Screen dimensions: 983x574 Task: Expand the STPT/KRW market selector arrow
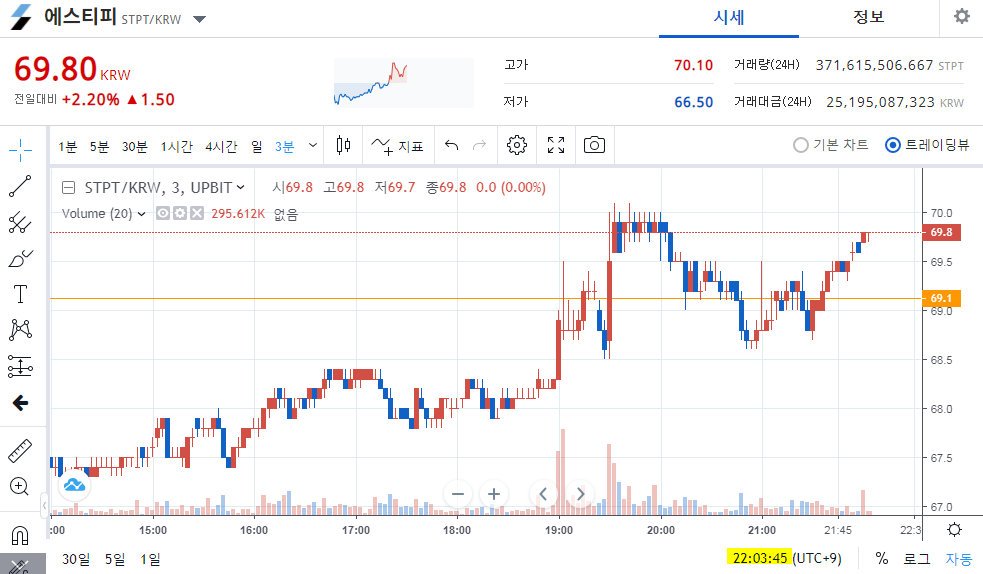pos(199,19)
